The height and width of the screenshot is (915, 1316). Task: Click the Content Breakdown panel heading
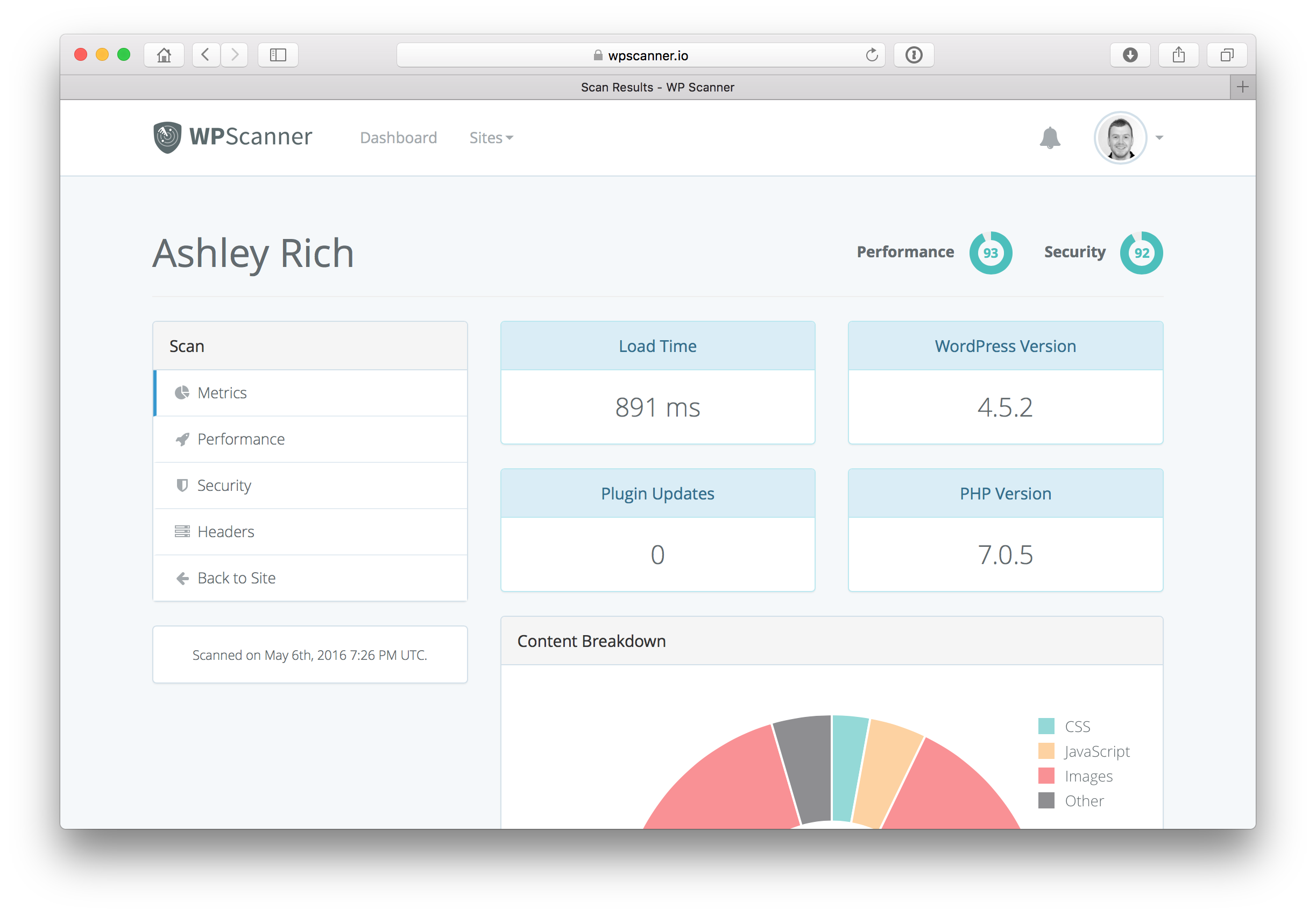point(832,641)
